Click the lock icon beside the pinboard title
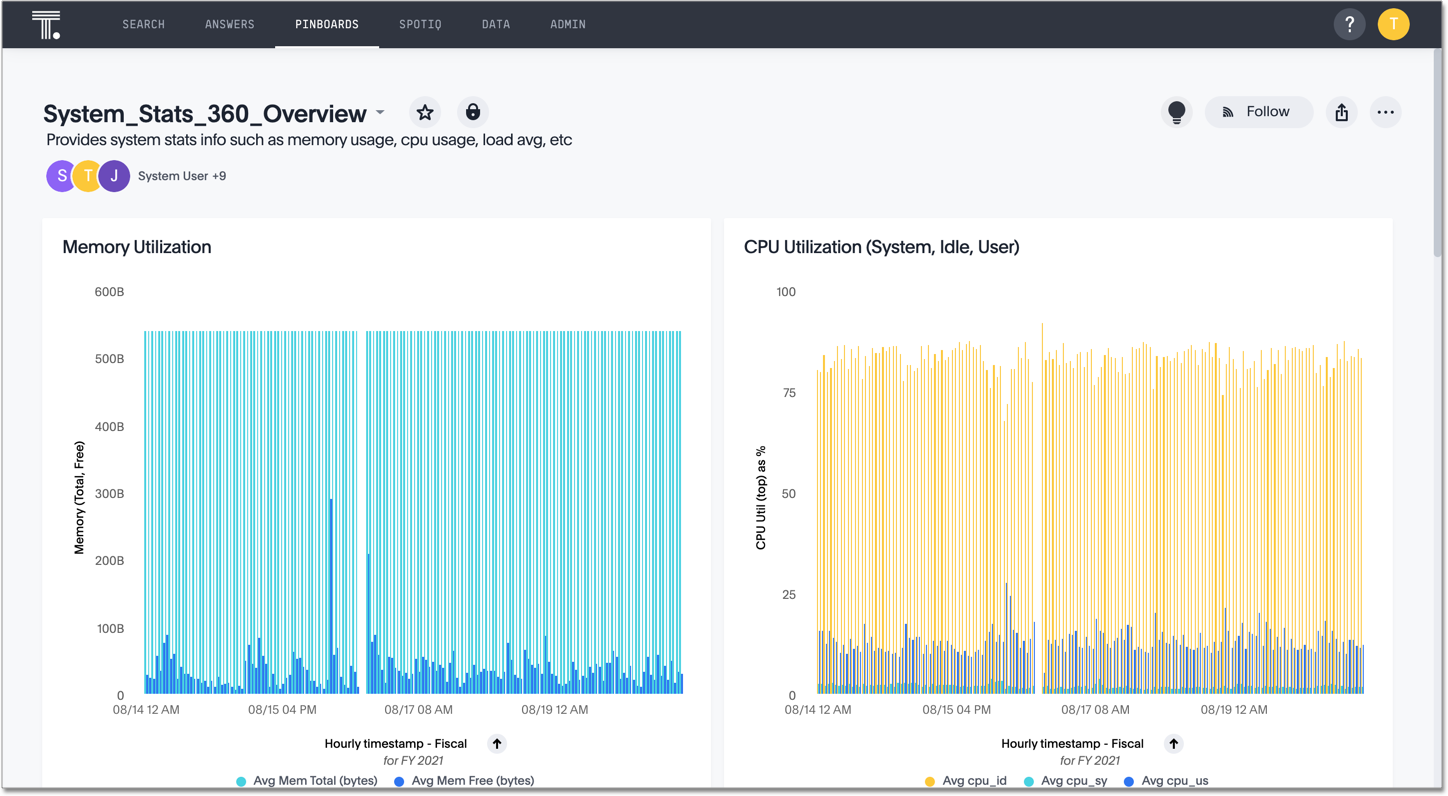Viewport: 1448px width, 796px height. (473, 112)
